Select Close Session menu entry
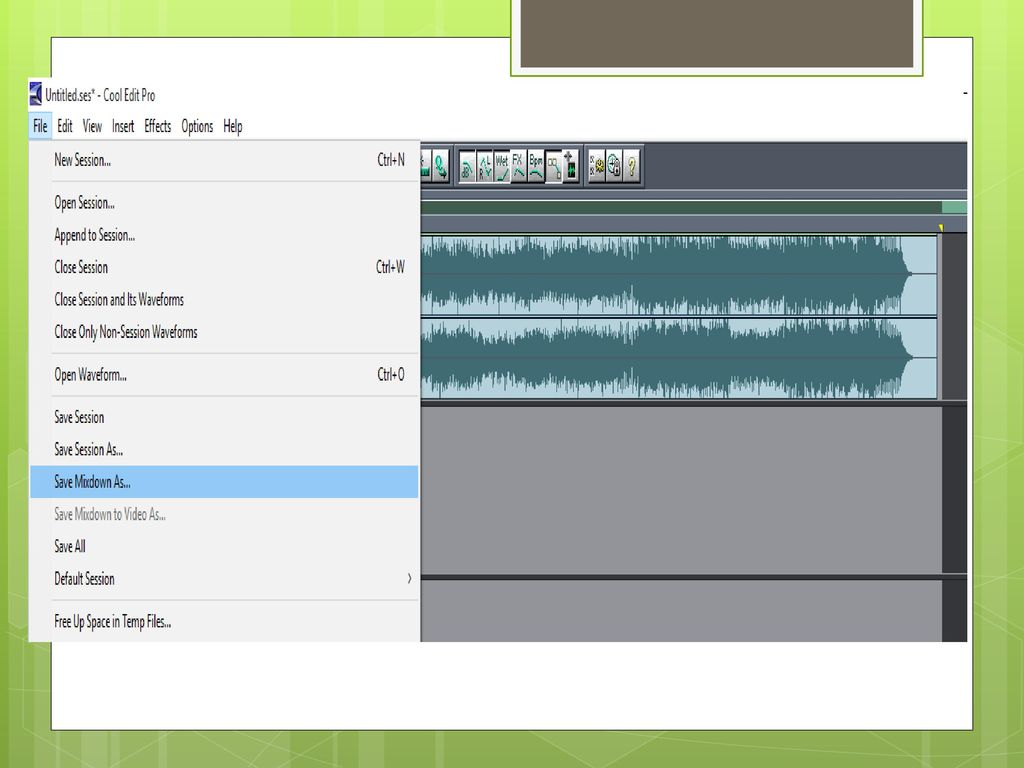Viewport: 1024px width, 768px height. pyautogui.click(x=224, y=267)
